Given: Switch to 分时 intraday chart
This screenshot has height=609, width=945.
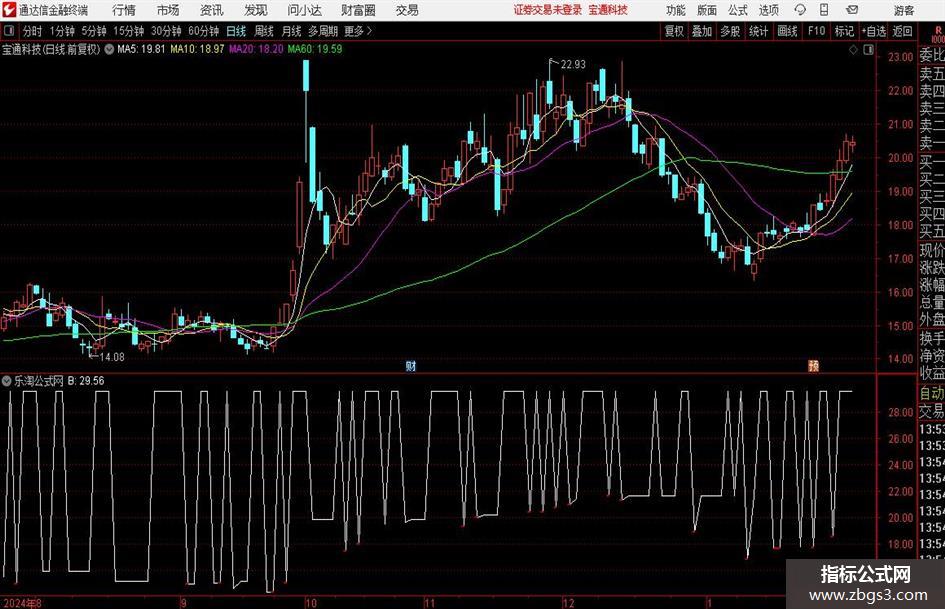Looking at the screenshot, I should click(x=33, y=31).
